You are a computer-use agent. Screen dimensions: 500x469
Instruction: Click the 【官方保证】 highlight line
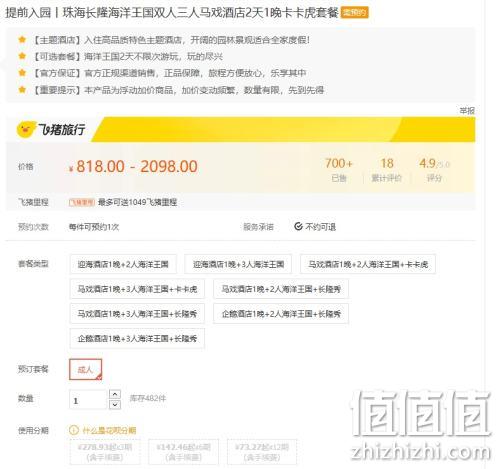(169, 73)
